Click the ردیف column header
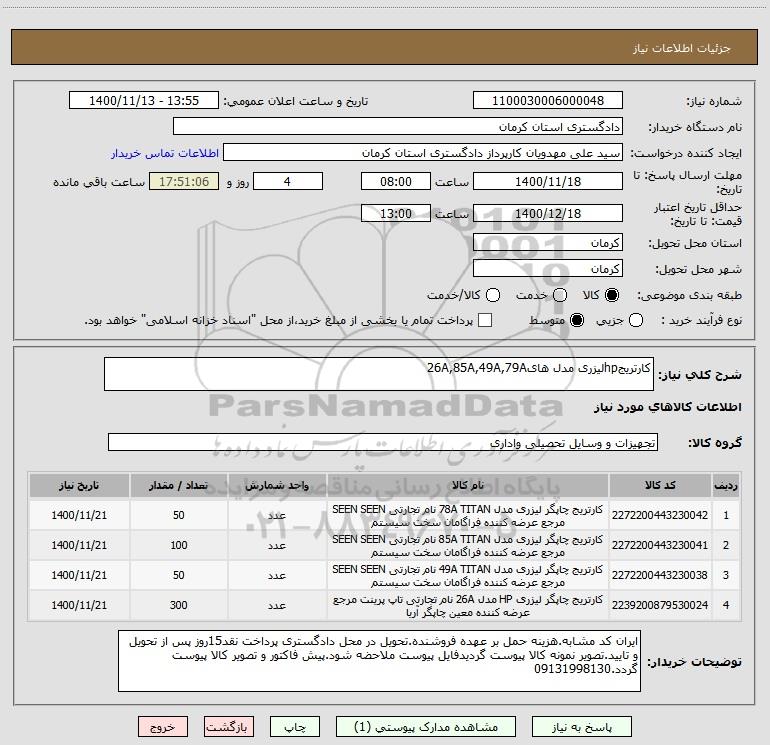This screenshot has height=745, width=770. click(726, 485)
